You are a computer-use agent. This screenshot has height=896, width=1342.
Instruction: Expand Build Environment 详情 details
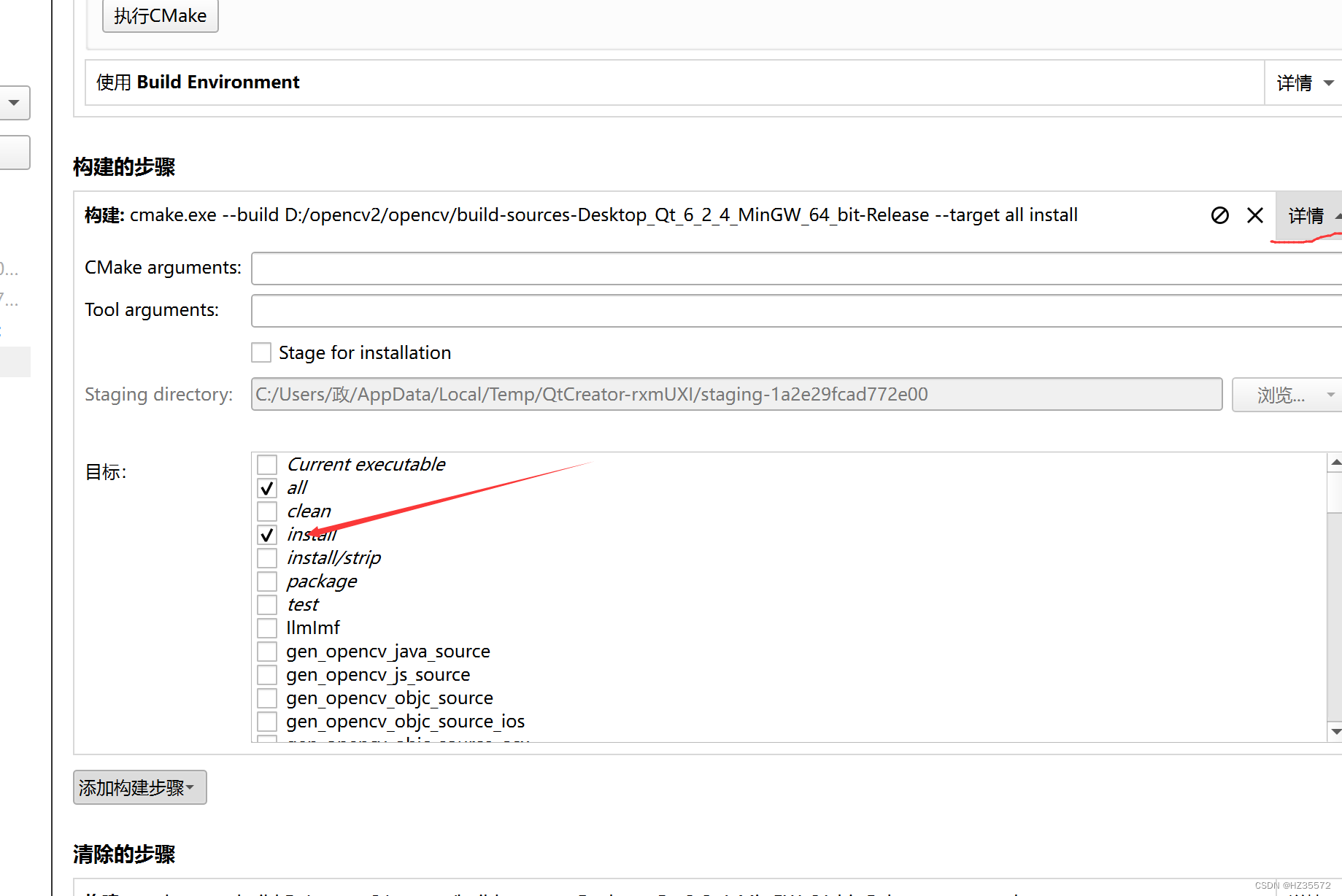click(x=1303, y=82)
